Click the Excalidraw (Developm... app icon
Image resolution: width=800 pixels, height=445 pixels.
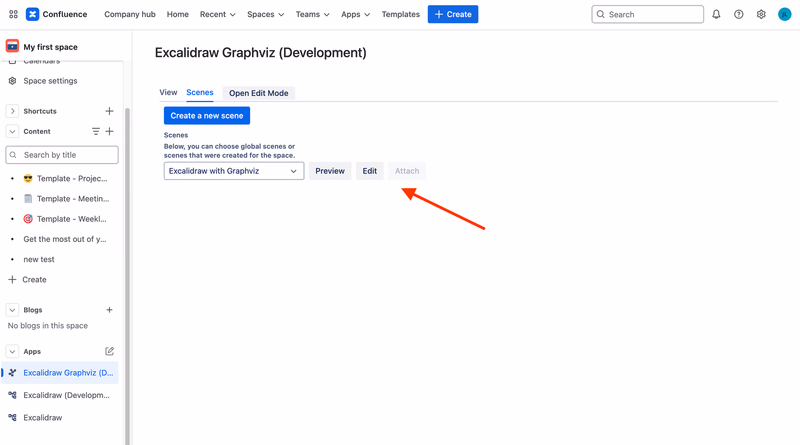coord(13,395)
